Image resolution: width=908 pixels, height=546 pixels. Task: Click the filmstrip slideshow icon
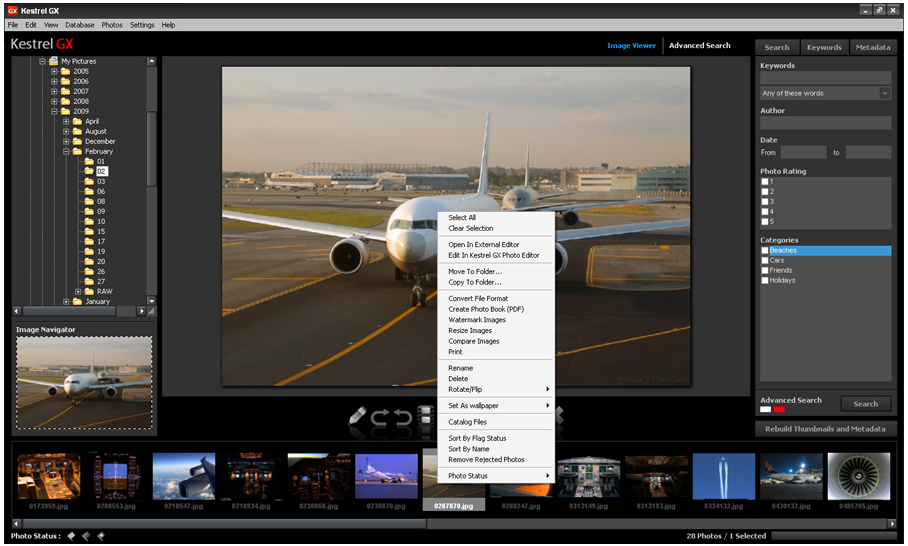tap(426, 416)
